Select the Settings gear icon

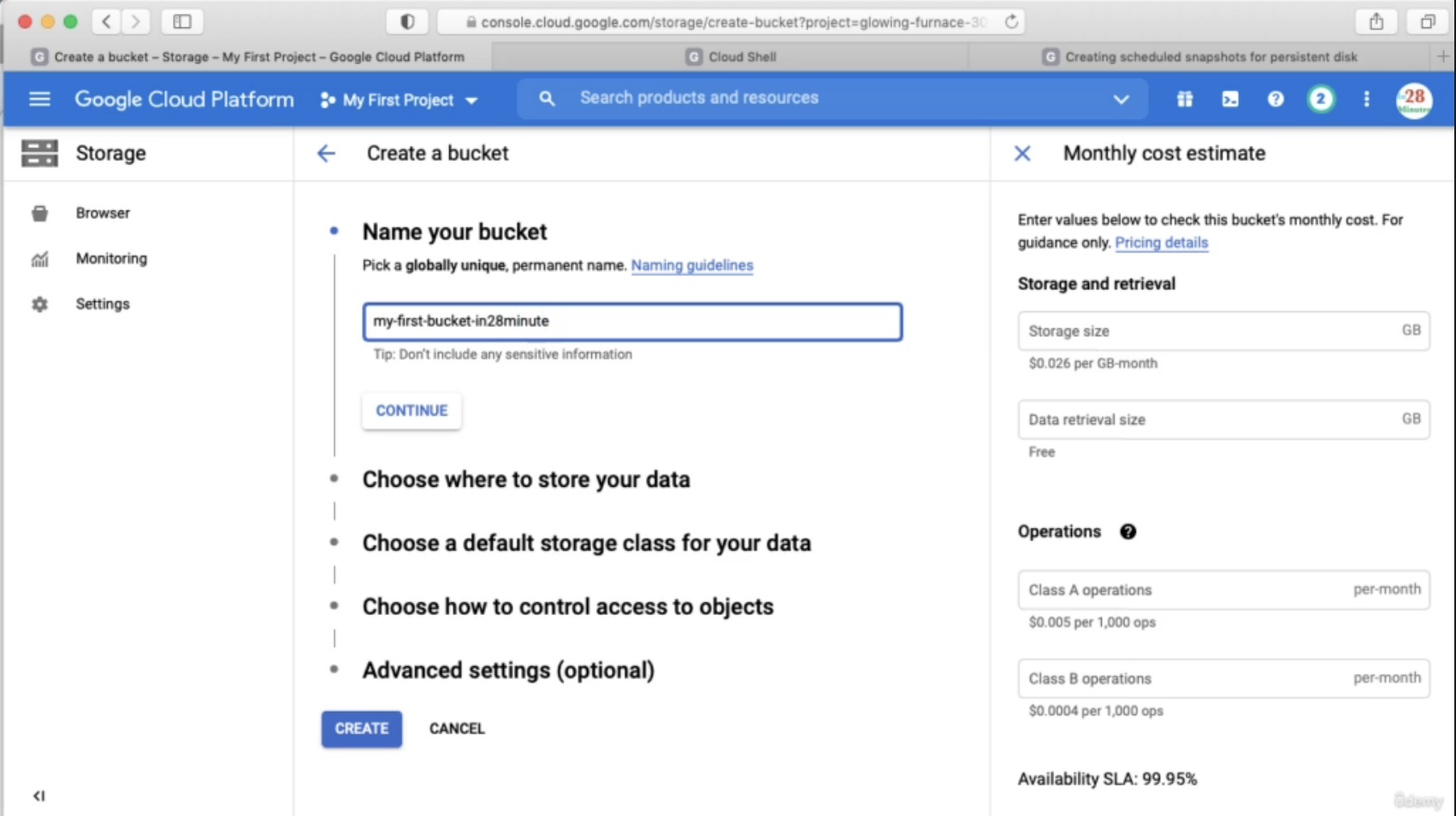[39, 304]
